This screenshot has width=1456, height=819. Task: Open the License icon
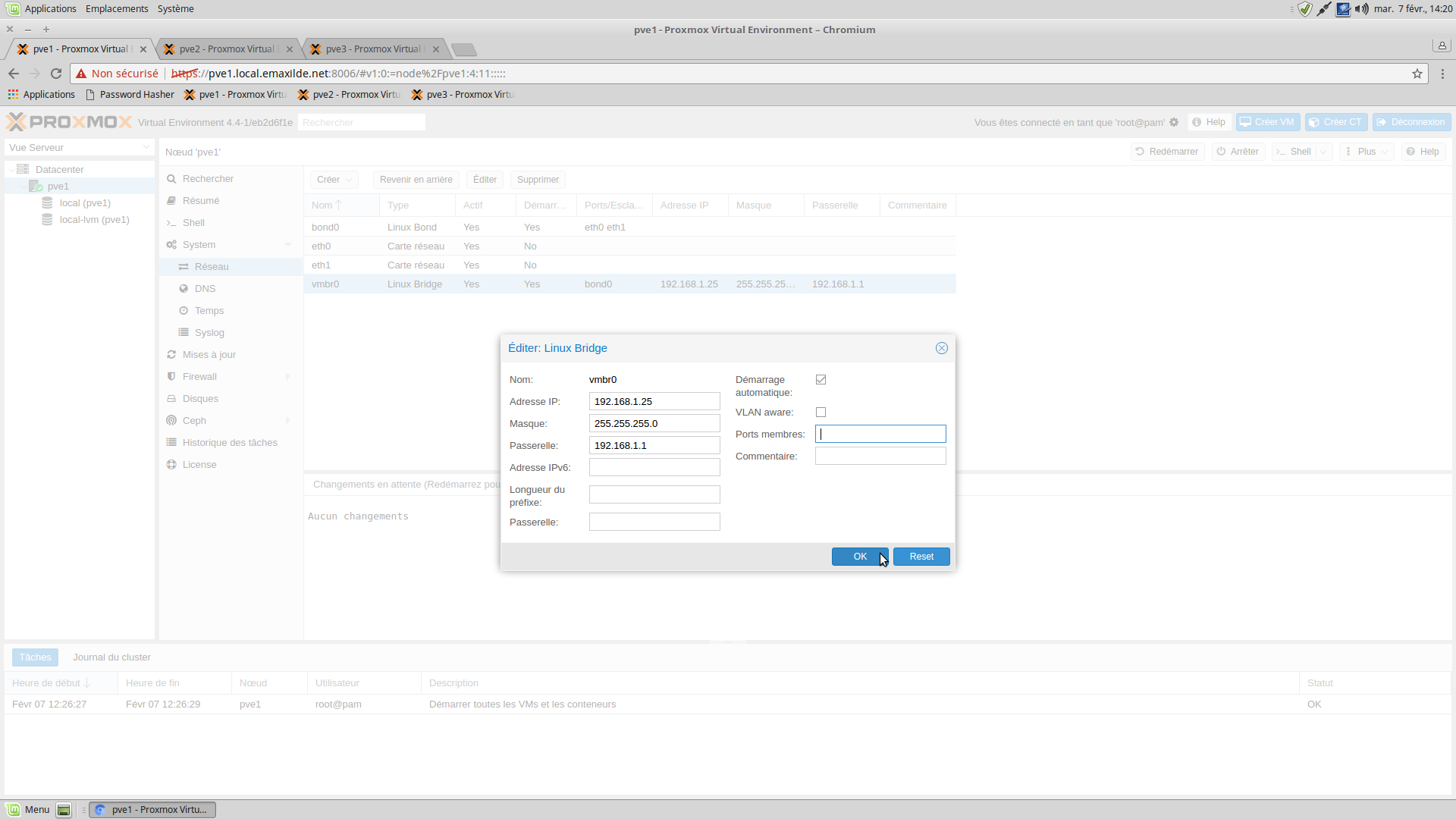171,465
